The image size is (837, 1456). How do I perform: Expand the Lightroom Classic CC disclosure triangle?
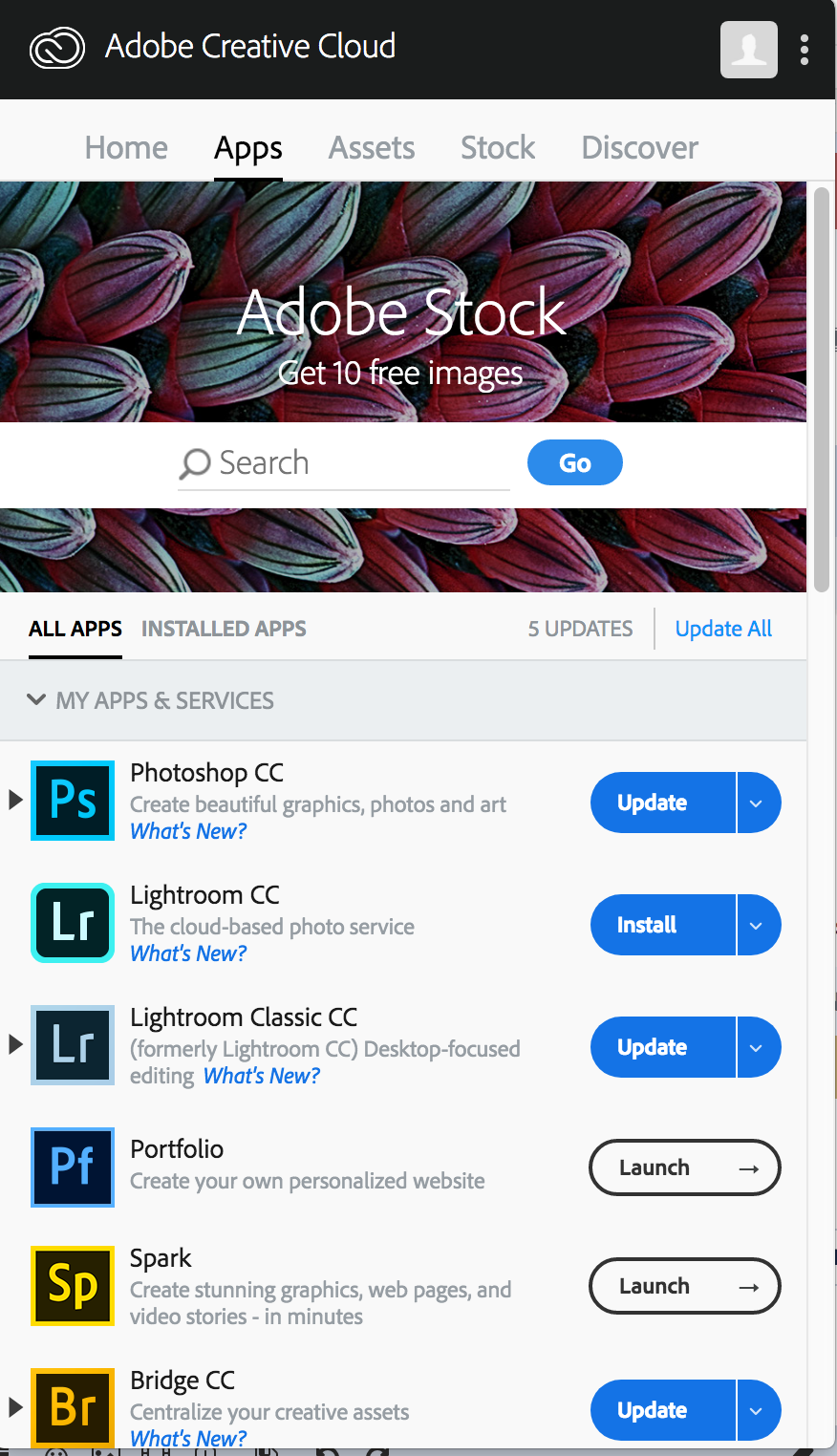[x=15, y=1044]
